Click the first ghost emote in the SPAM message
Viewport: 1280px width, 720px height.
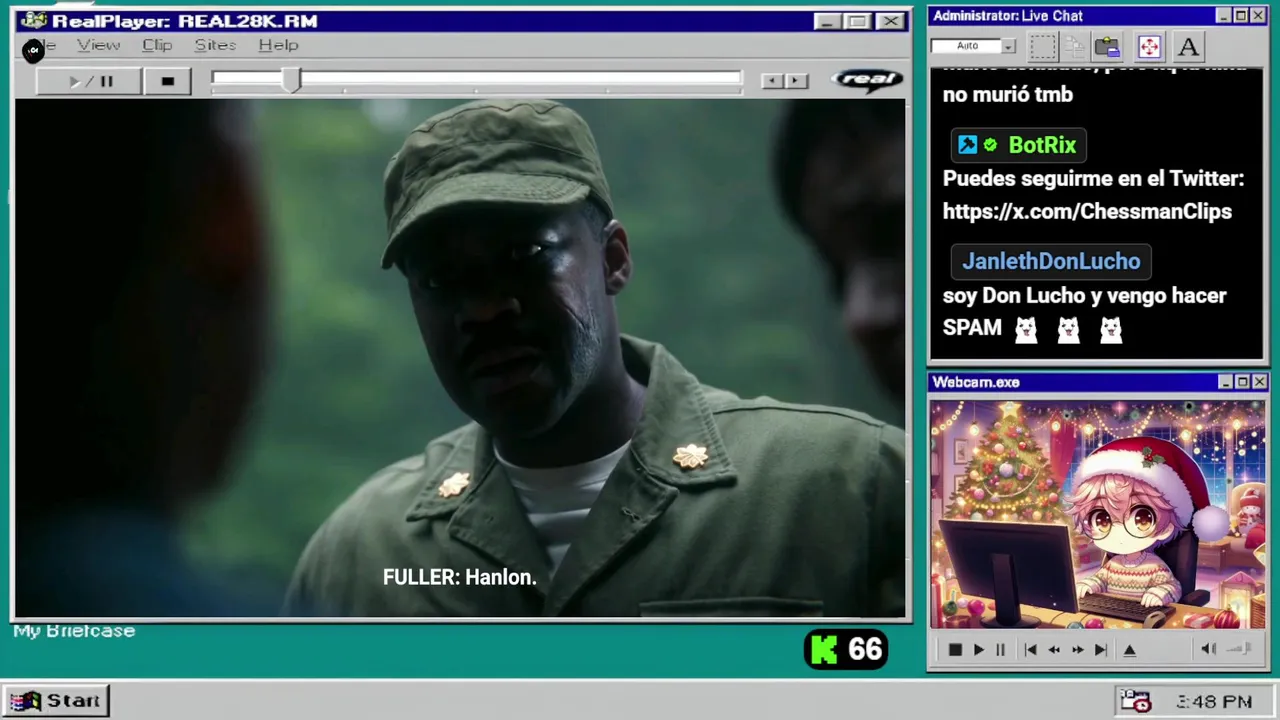pos(1026,330)
